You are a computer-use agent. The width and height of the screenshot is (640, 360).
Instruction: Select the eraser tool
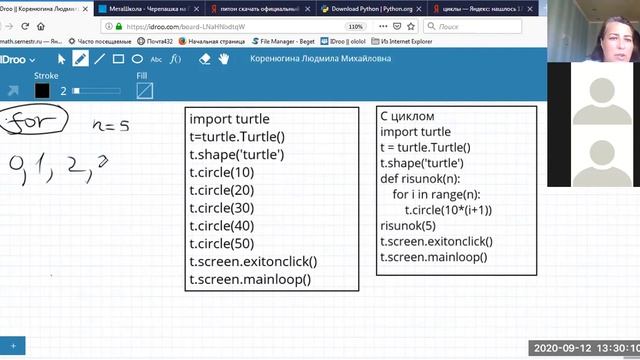coord(204,59)
